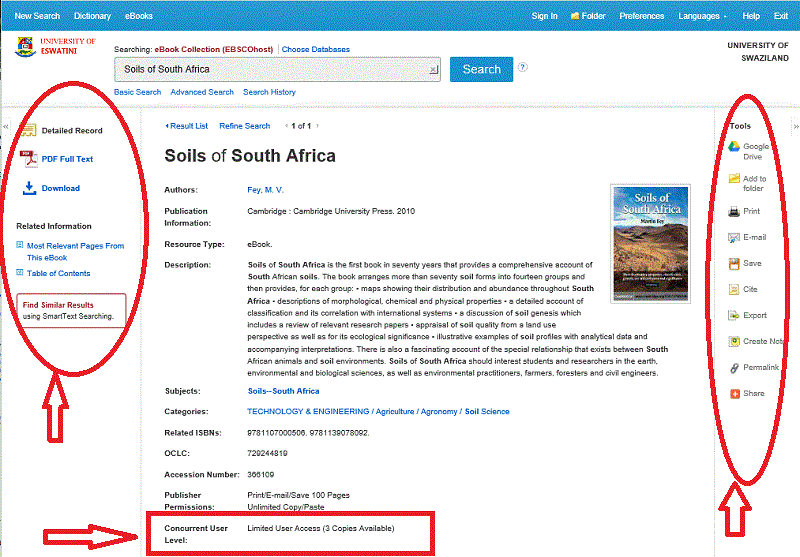
Task: Click the Create Note icon
Action: tap(734, 341)
